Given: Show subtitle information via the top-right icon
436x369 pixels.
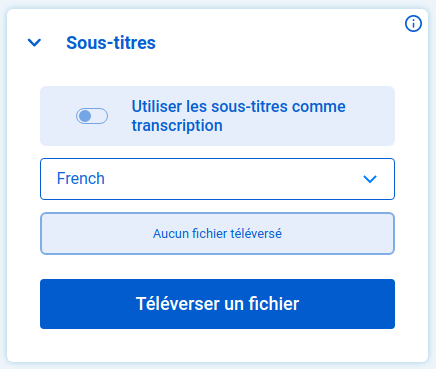Looking at the screenshot, I should [413, 24].
